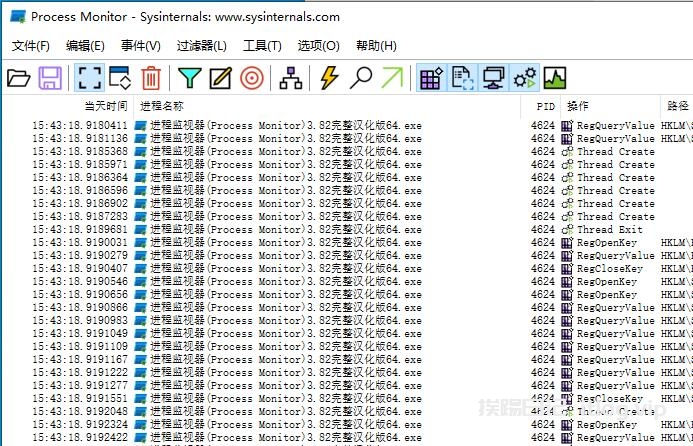Toggle registry activity display
This screenshot has width=693, height=446.
pos(431,78)
